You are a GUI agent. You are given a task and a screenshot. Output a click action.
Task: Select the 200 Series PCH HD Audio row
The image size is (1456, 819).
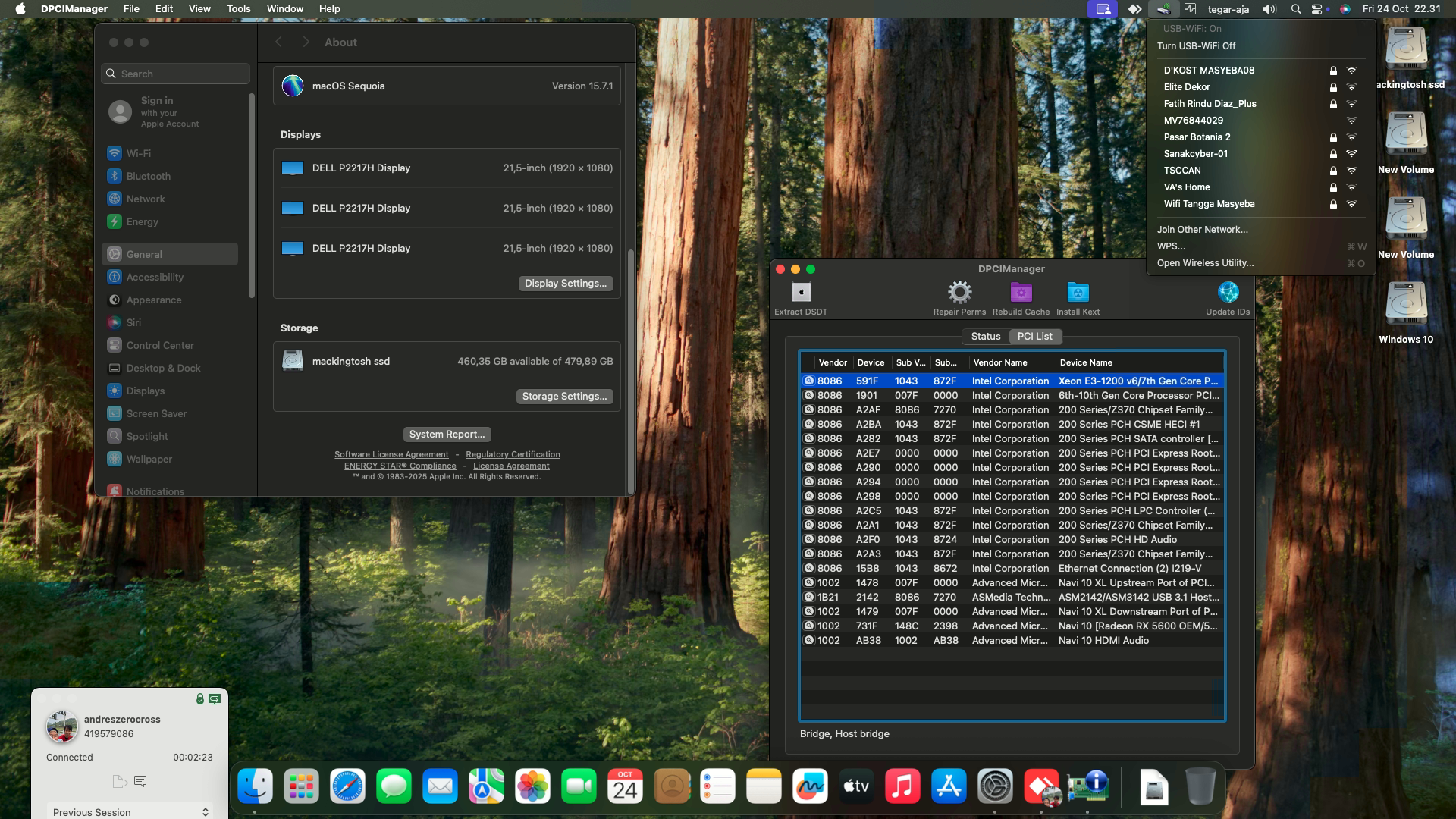point(1012,540)
